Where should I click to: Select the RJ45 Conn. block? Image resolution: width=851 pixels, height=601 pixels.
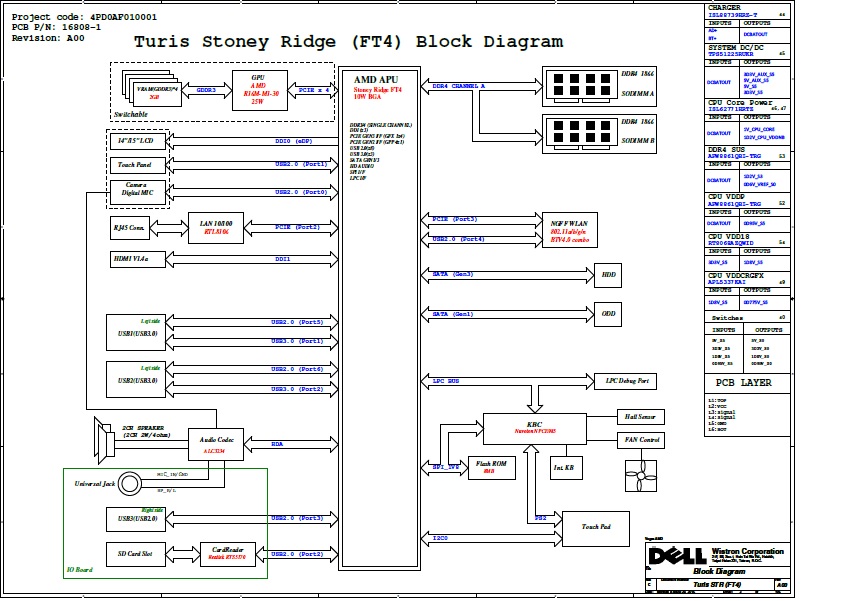pos(131,228)
